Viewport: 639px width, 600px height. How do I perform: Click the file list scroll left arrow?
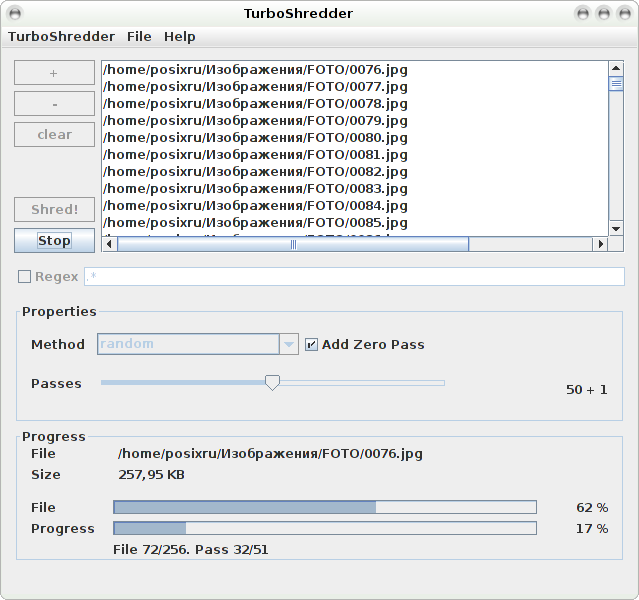point(109,244)
